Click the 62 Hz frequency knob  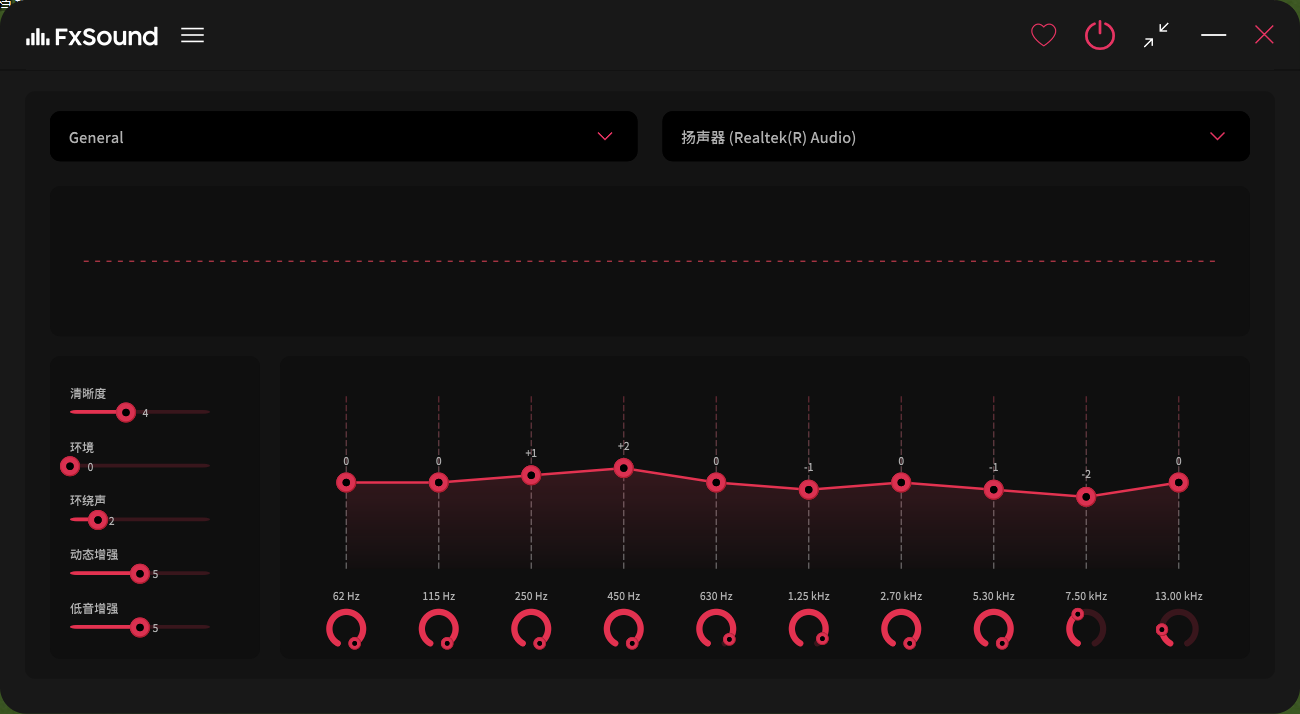[x=346, y=629]
